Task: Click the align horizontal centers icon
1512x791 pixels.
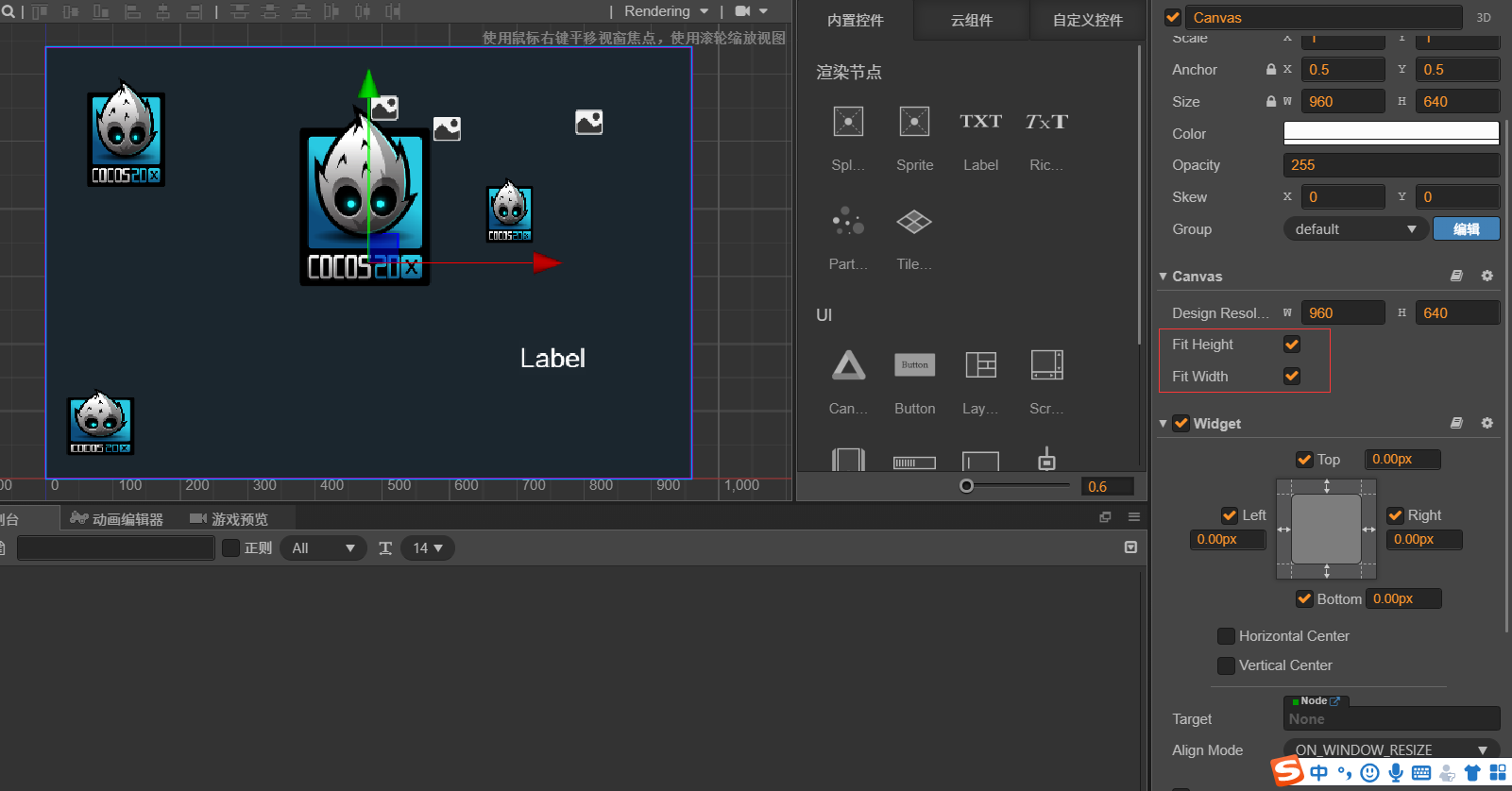Action: 163,11
